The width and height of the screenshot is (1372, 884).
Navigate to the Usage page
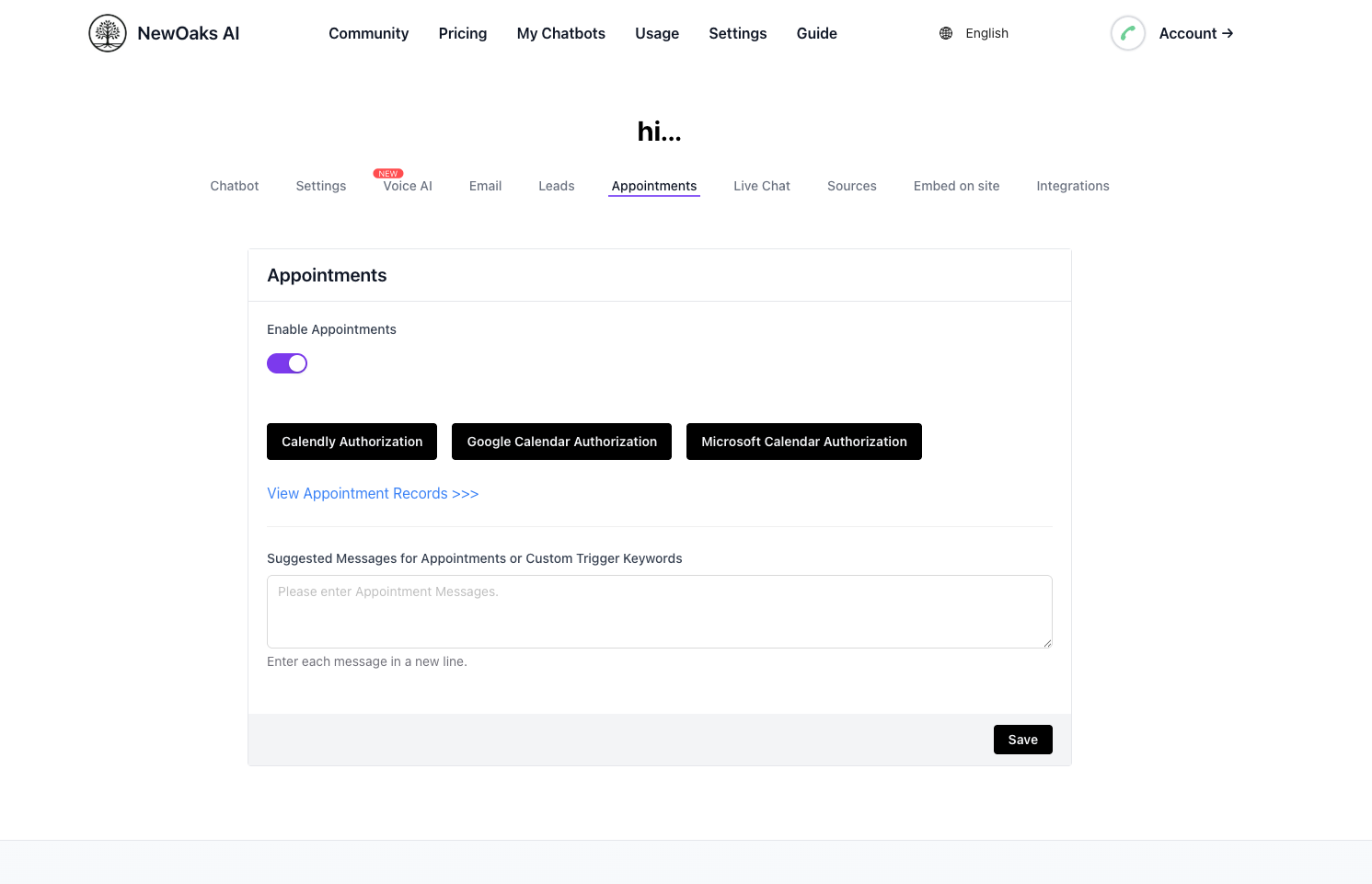click(656, 33)
